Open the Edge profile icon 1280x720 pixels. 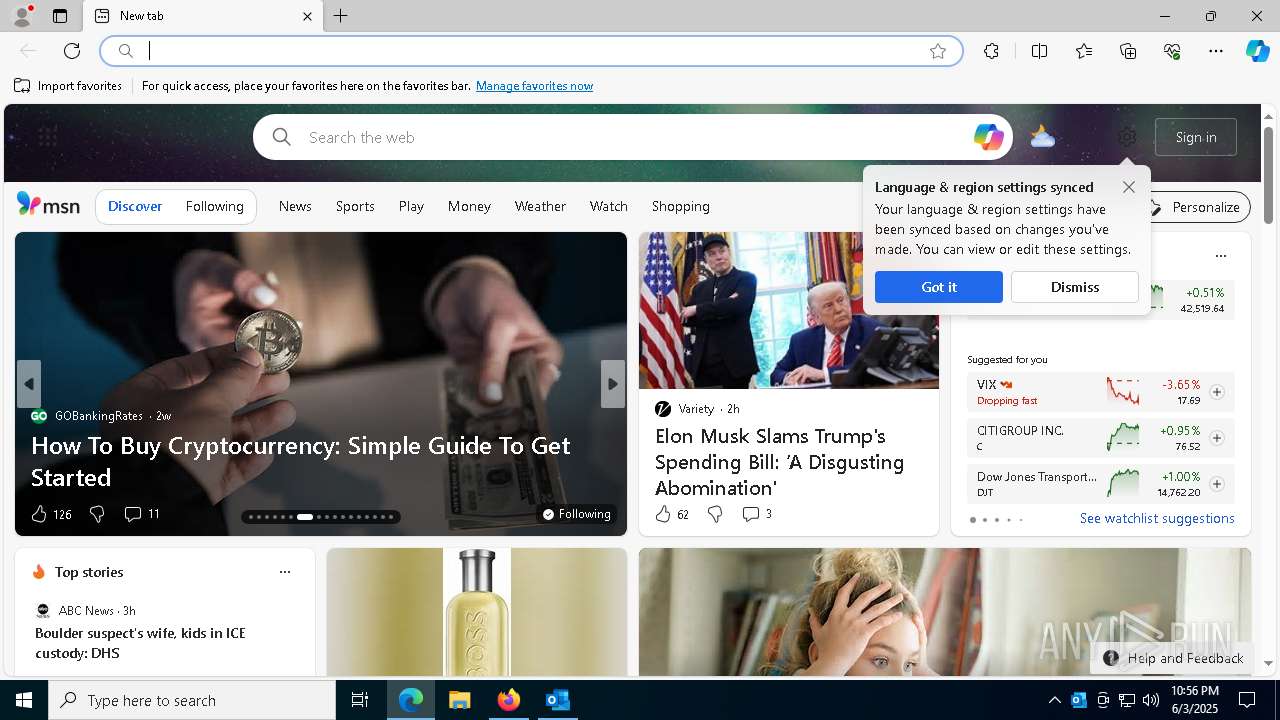21,16
